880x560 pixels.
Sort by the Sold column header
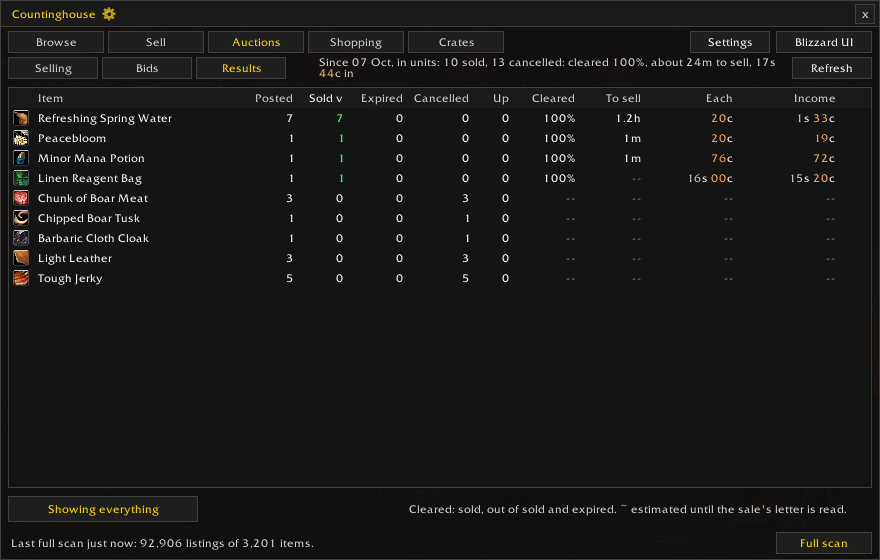[326, 98]
